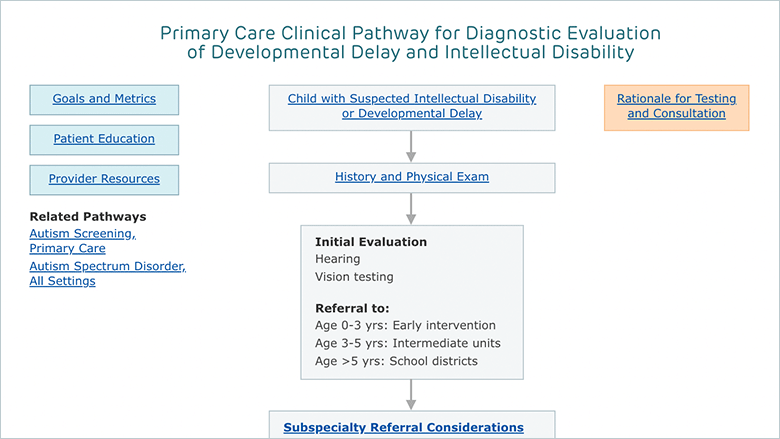Click the arrow pointing to Subspecialty Referral Considerations
Viewport: 780px width, 439px height.
tap(411, 395)
